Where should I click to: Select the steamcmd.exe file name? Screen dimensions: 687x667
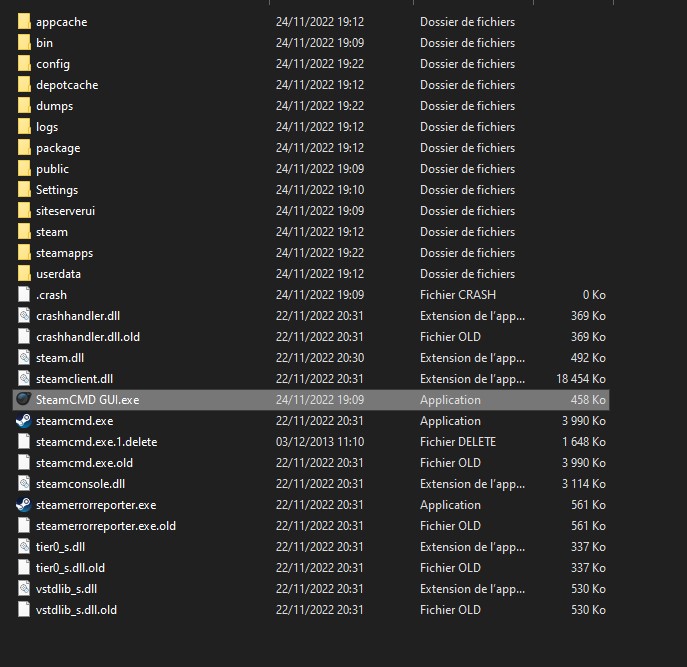click(x=74, y=421)
